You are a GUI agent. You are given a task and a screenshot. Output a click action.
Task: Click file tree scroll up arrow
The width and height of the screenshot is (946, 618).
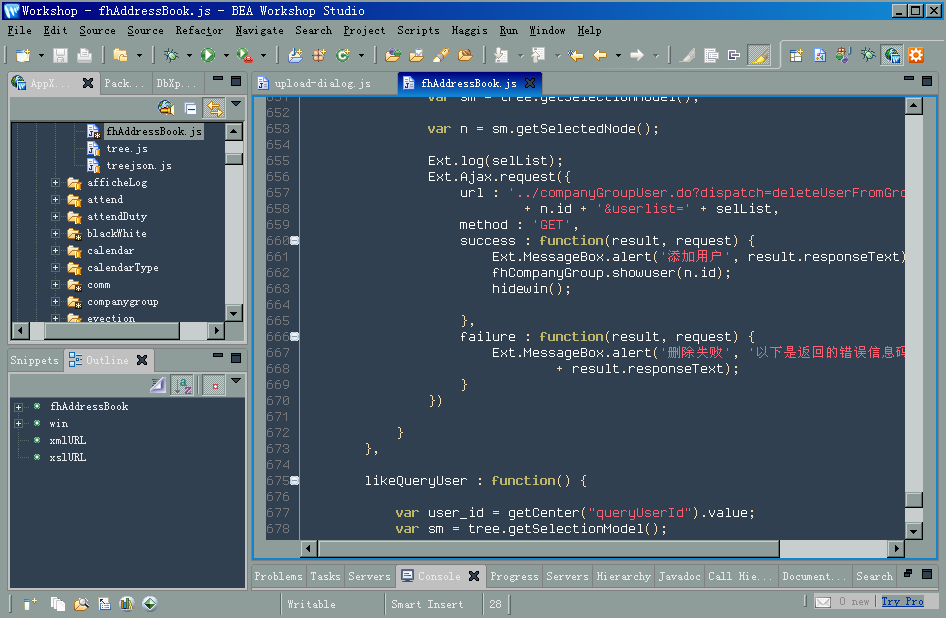pos(233,131)
